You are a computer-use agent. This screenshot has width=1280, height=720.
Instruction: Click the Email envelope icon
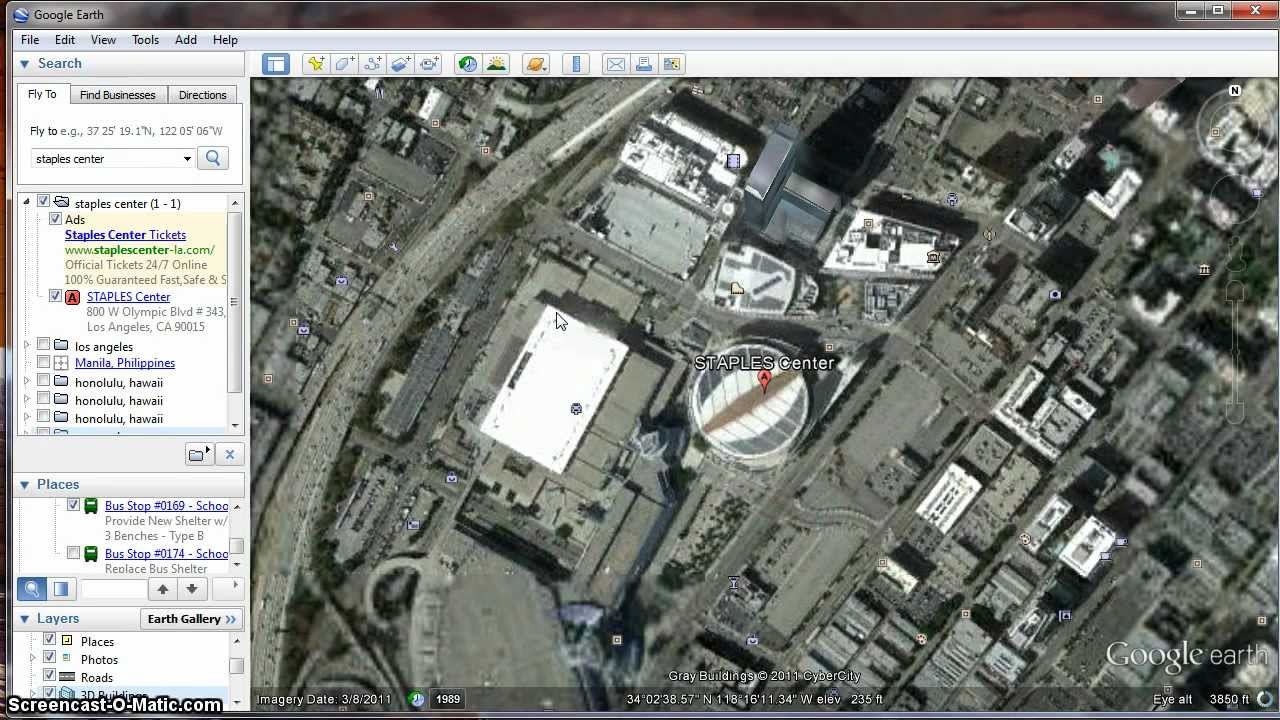pyautogui.click(x=616, y=64)
